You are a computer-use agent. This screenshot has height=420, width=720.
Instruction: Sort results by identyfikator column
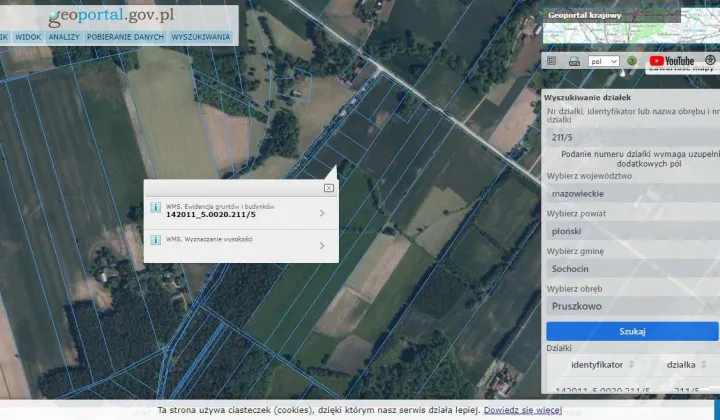click(x=602, y=365)
